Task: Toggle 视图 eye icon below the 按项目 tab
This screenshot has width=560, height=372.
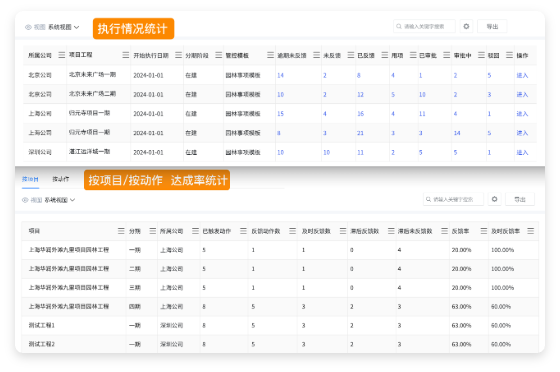Action: coord(25,200)
